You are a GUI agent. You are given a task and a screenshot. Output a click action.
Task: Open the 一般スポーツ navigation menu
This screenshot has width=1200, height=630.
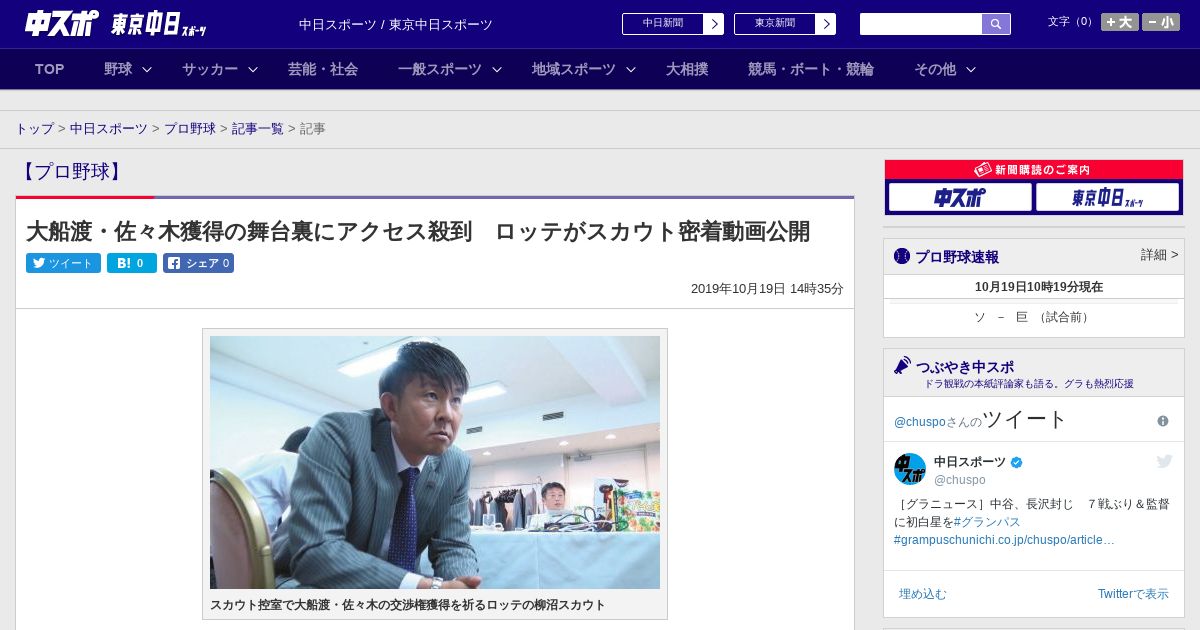pos(440,69)
